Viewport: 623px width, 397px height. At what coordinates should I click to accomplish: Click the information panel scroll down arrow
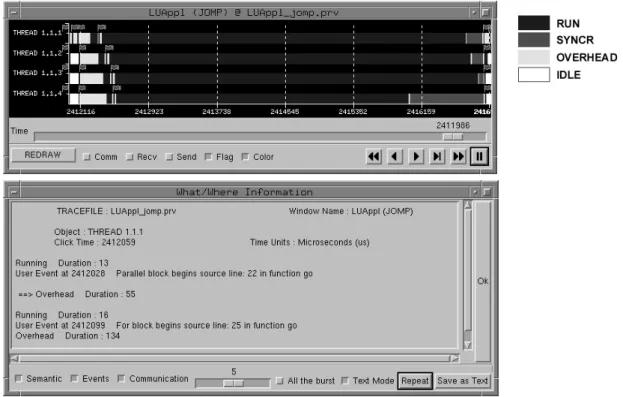pyautogui.click(x=468, y=345)
